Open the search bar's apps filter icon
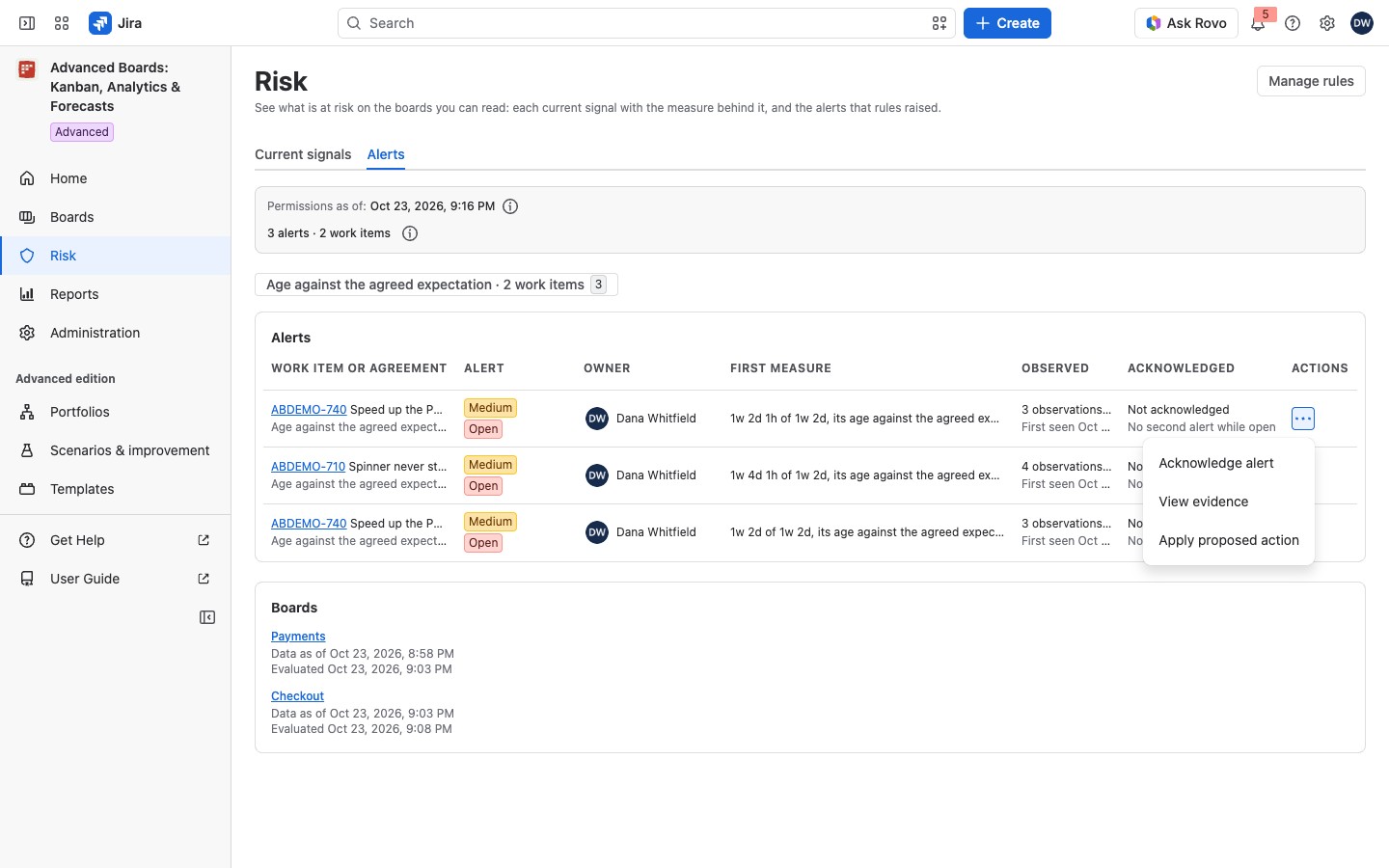This screenshot has height=868, width=1389. pos(940,23)
